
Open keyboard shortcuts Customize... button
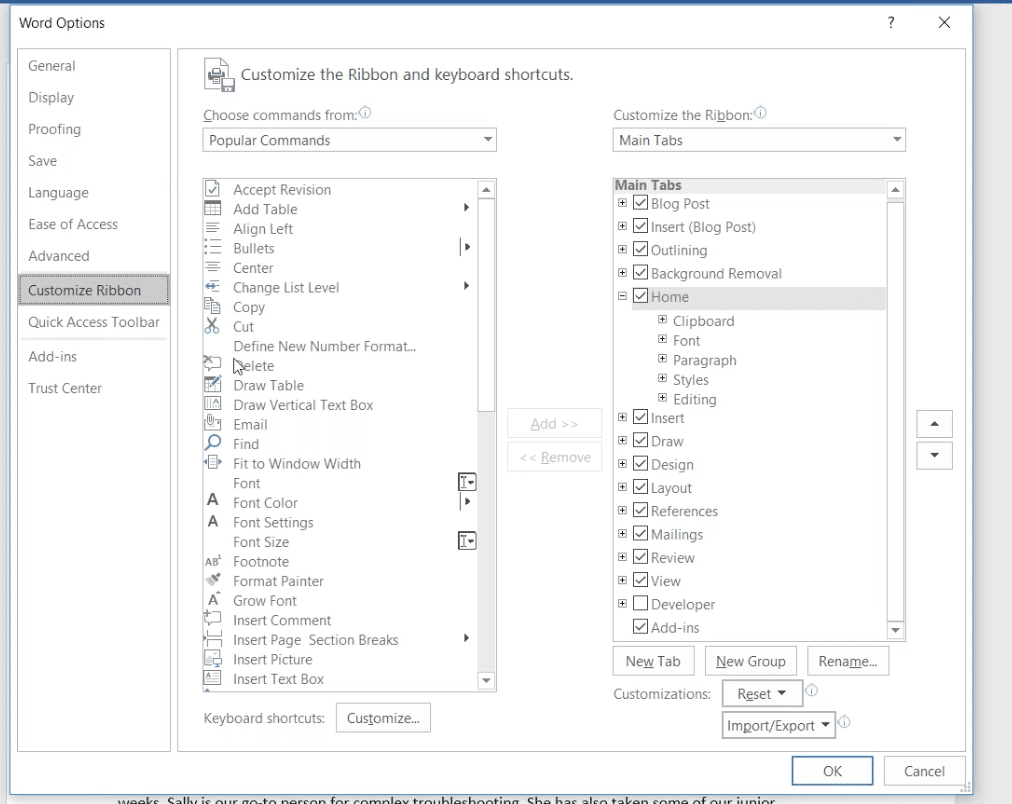383,718
